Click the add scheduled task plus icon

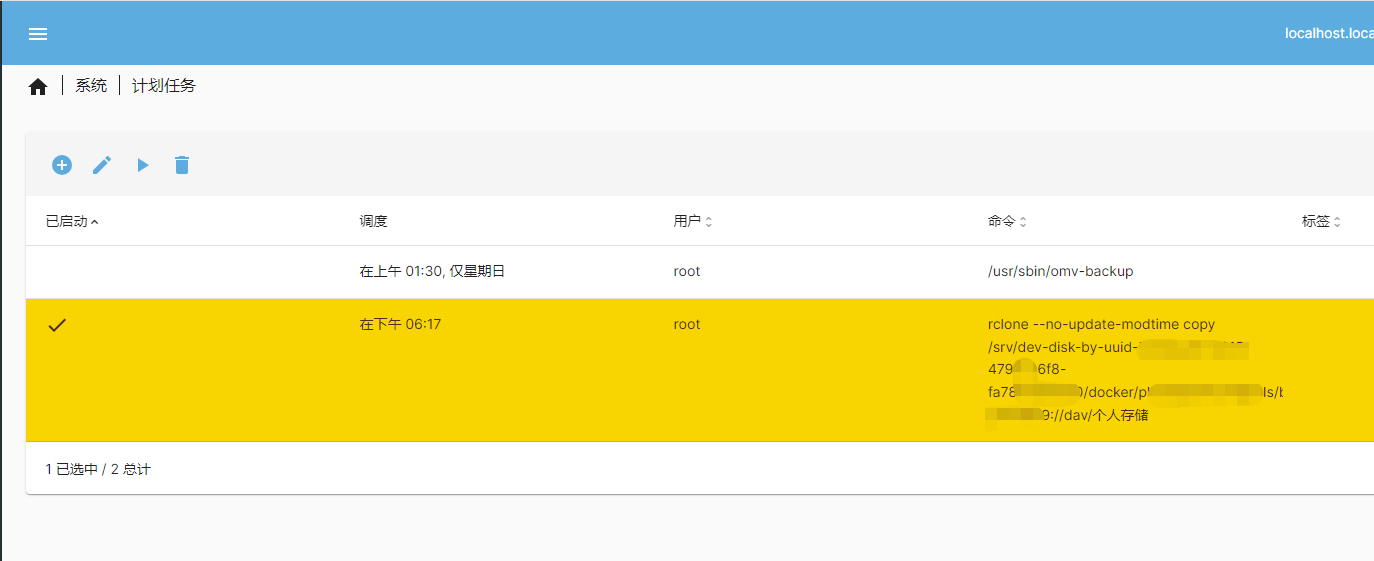(62, 165)
